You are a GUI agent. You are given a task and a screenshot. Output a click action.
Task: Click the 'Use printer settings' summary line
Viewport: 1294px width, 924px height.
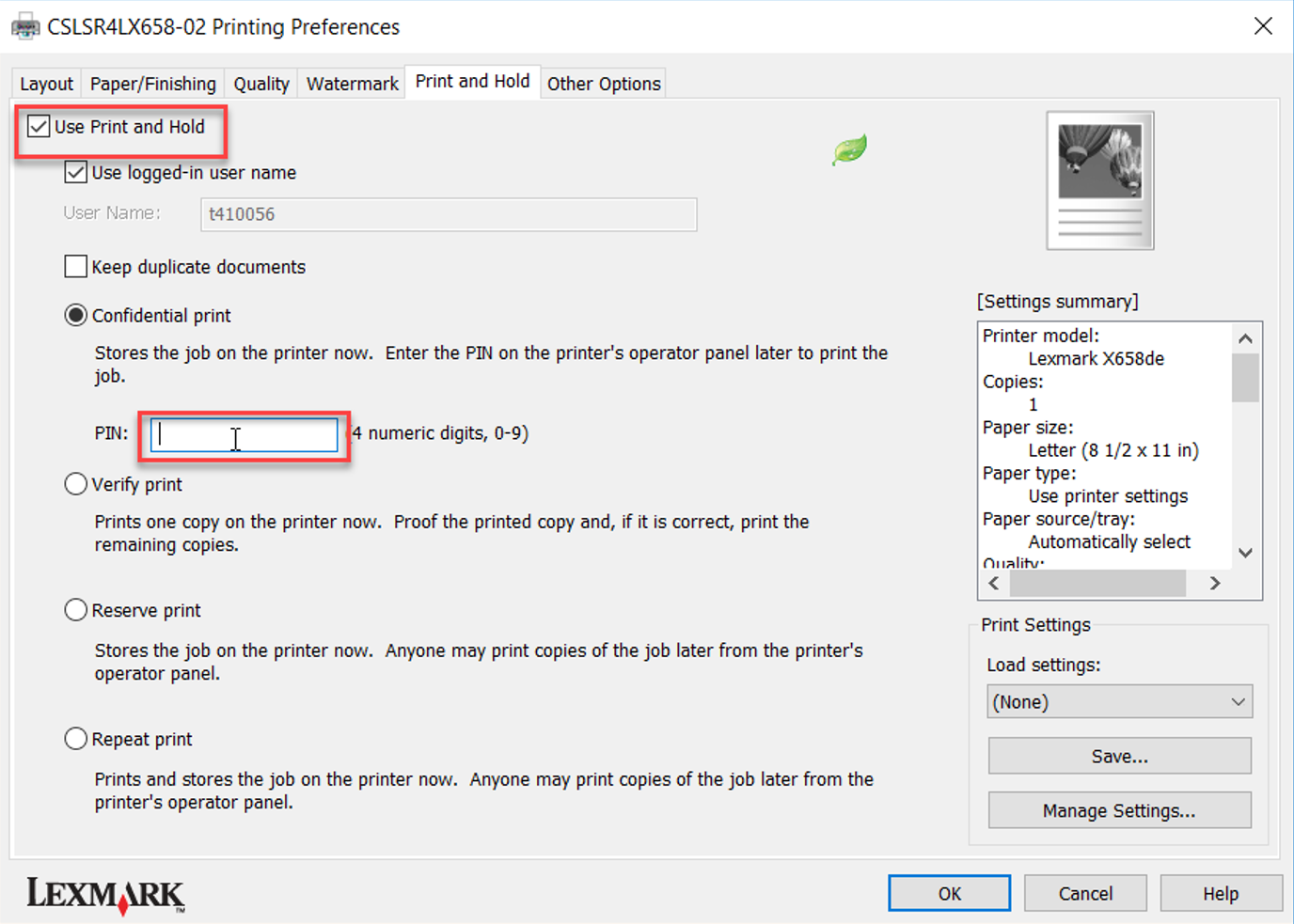click(x=1108, y=495)
